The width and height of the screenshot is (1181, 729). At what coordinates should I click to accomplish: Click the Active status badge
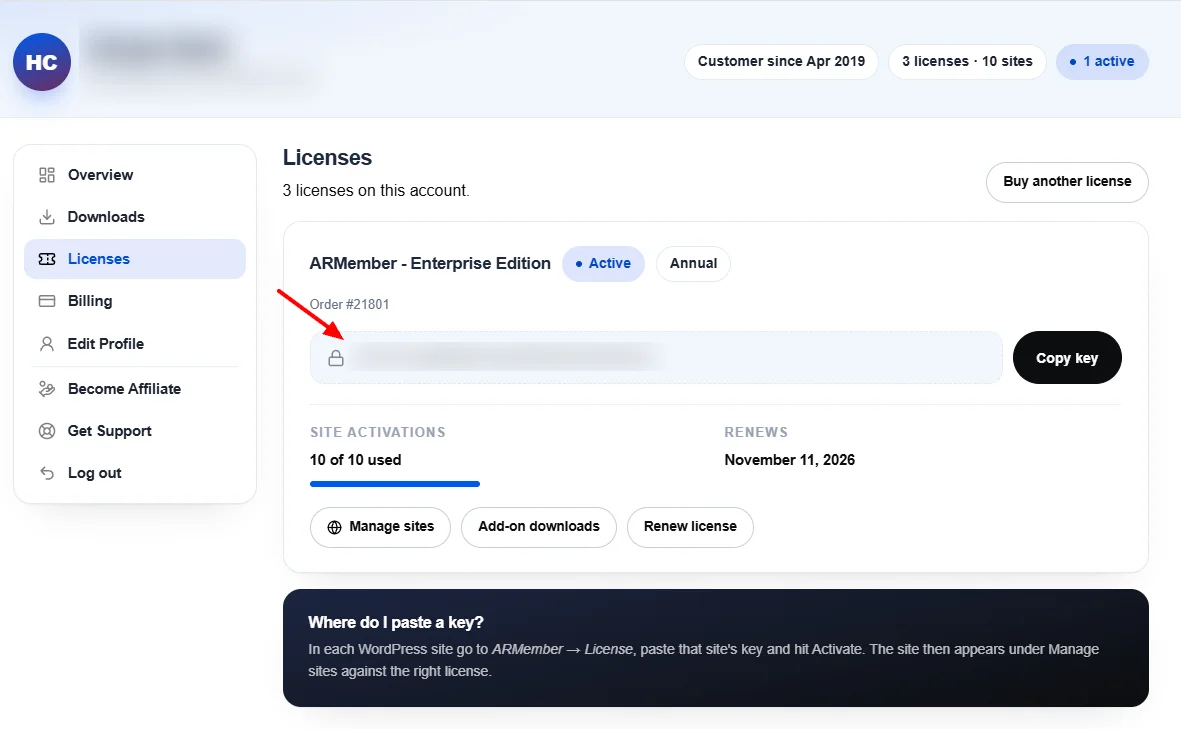click(x=603, y=264)
